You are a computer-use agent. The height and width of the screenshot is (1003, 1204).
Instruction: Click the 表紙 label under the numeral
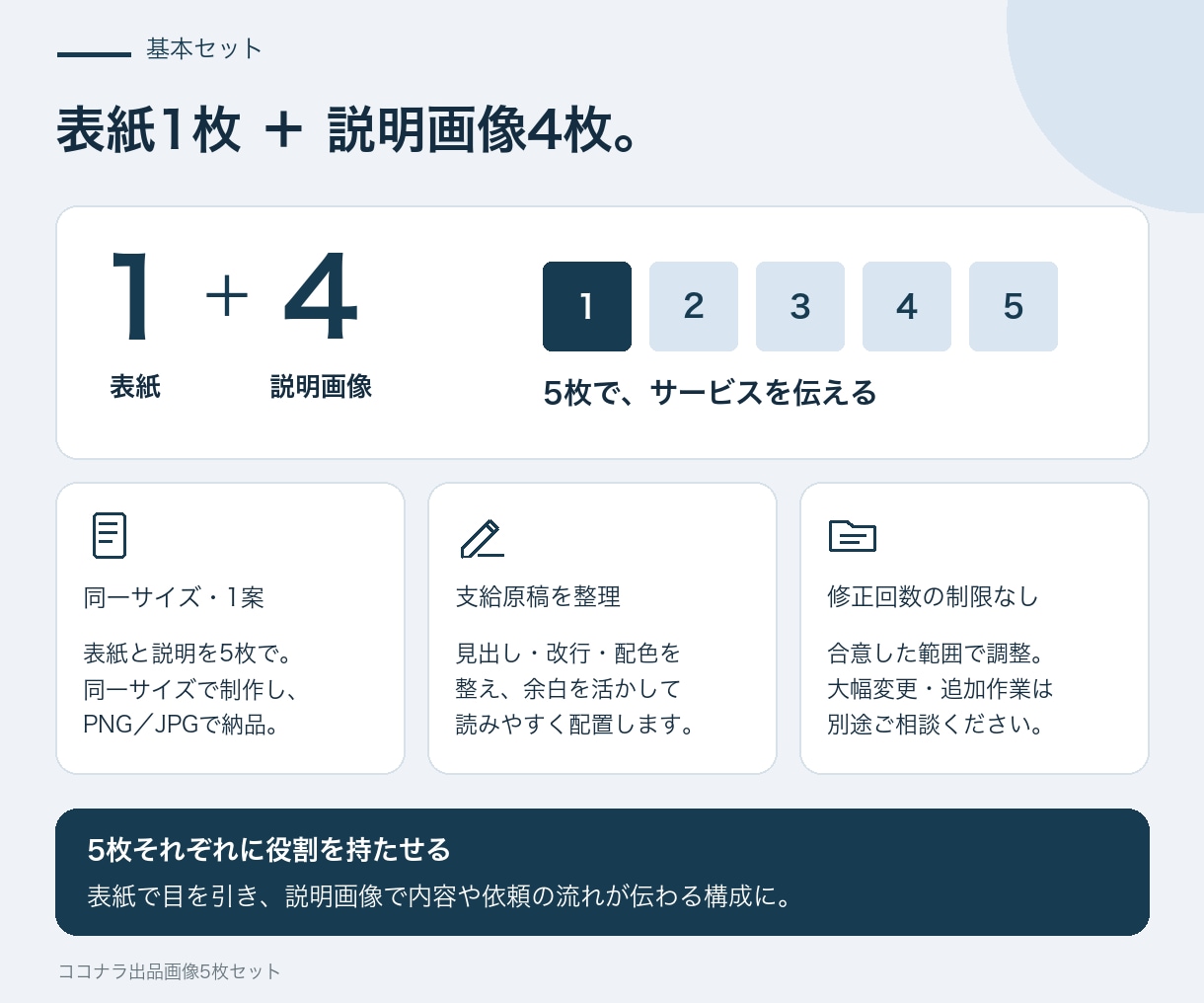[135, 387]
